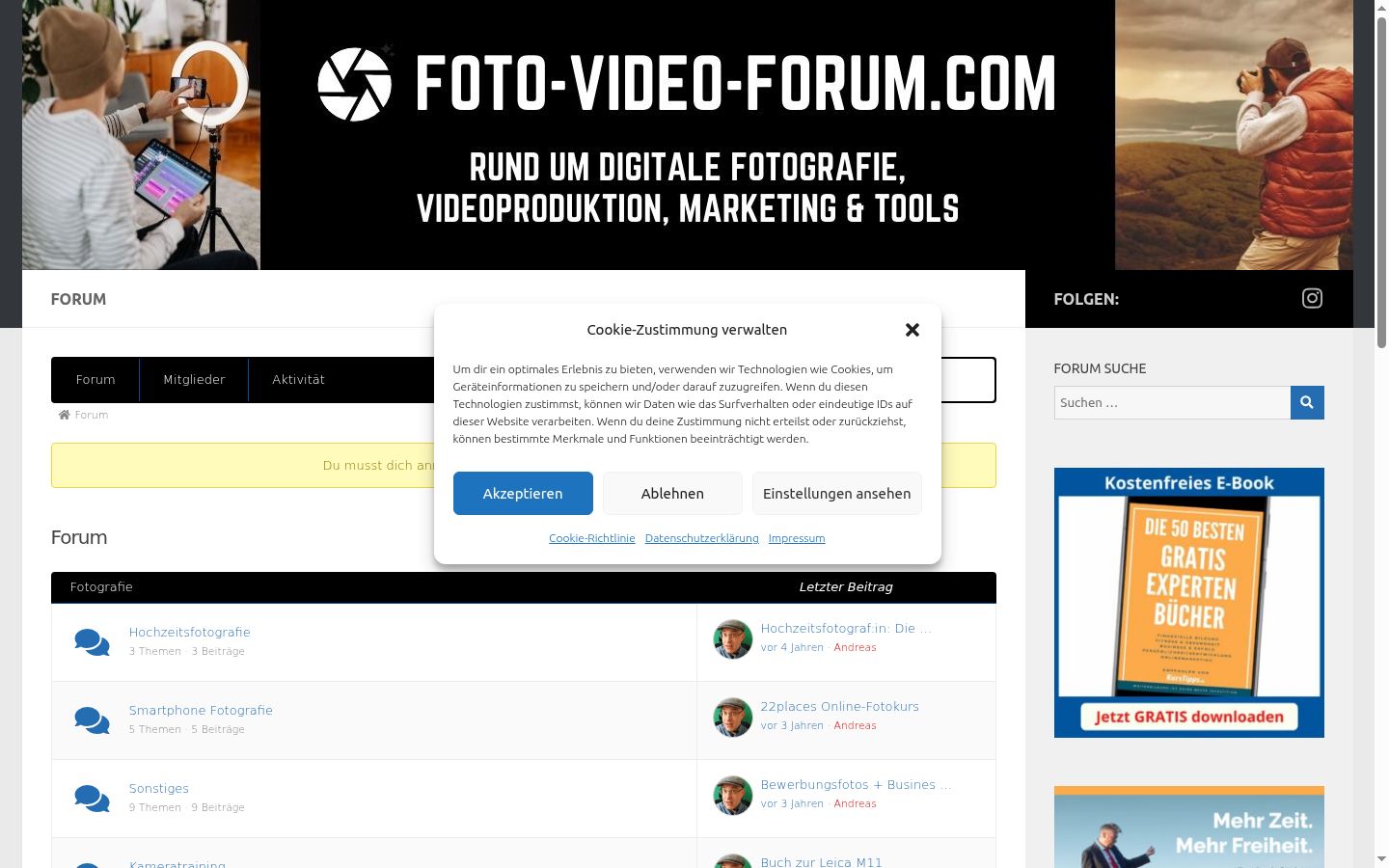Open the Impressum link
The width and height of the screenshot is (1389, 868).
point(797,538)
